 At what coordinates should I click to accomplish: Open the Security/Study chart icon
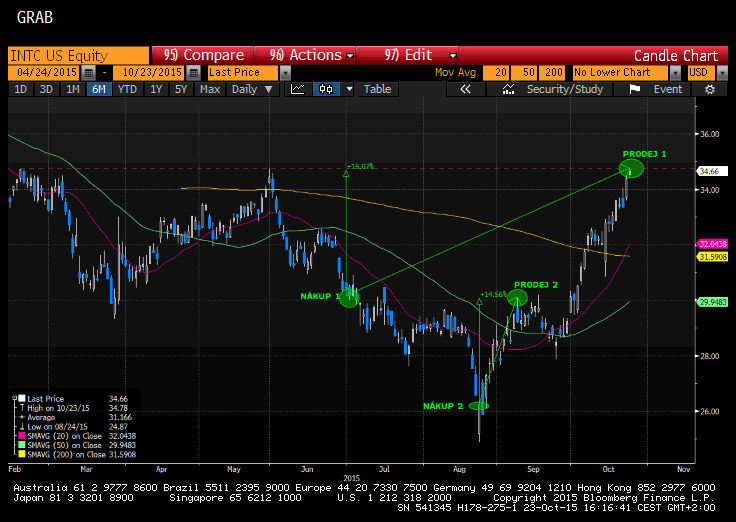point(508,89)
